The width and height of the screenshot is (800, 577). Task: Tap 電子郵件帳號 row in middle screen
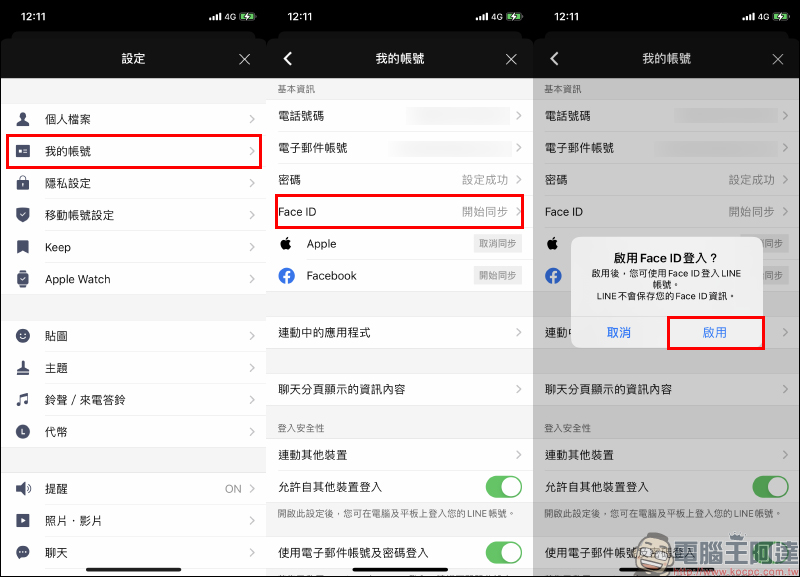pos(399,148)
